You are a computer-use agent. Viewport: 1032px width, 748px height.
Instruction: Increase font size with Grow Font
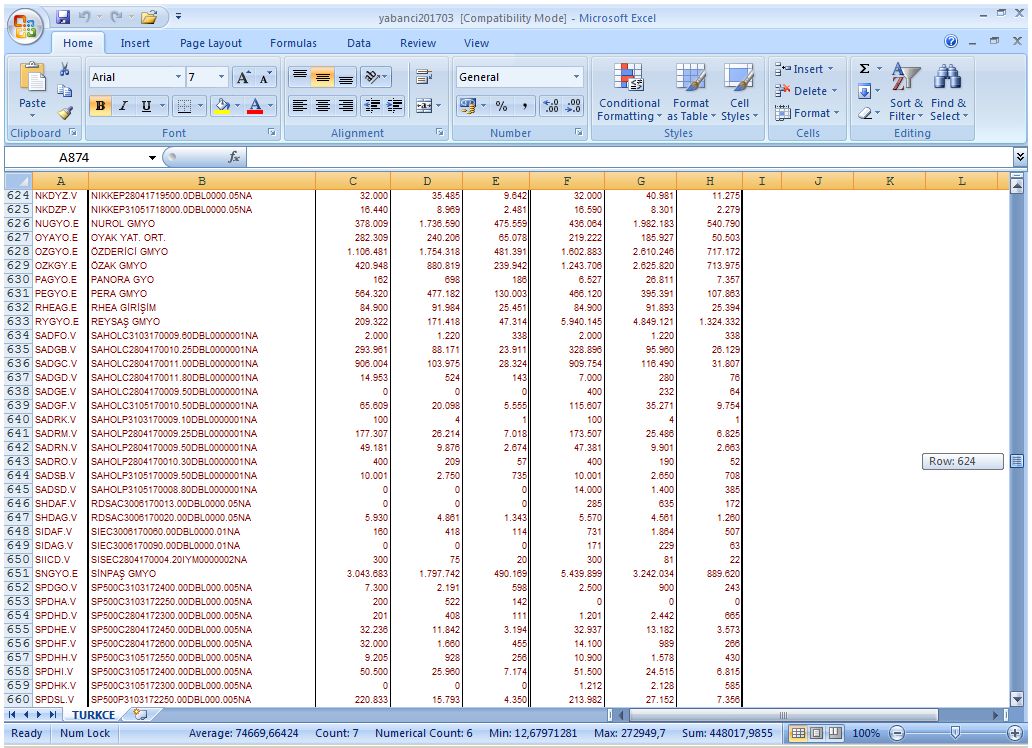click(243, 78)
